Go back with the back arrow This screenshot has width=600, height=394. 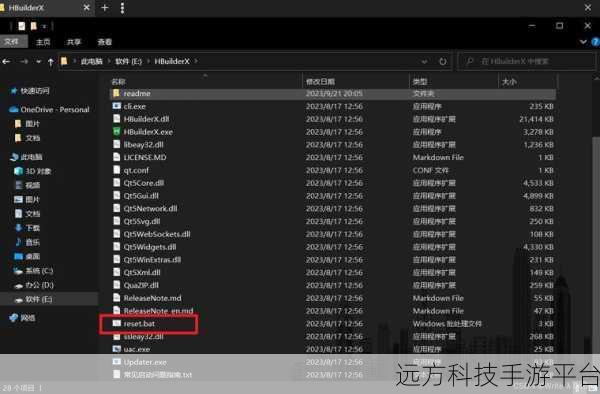tap(7, 61)
